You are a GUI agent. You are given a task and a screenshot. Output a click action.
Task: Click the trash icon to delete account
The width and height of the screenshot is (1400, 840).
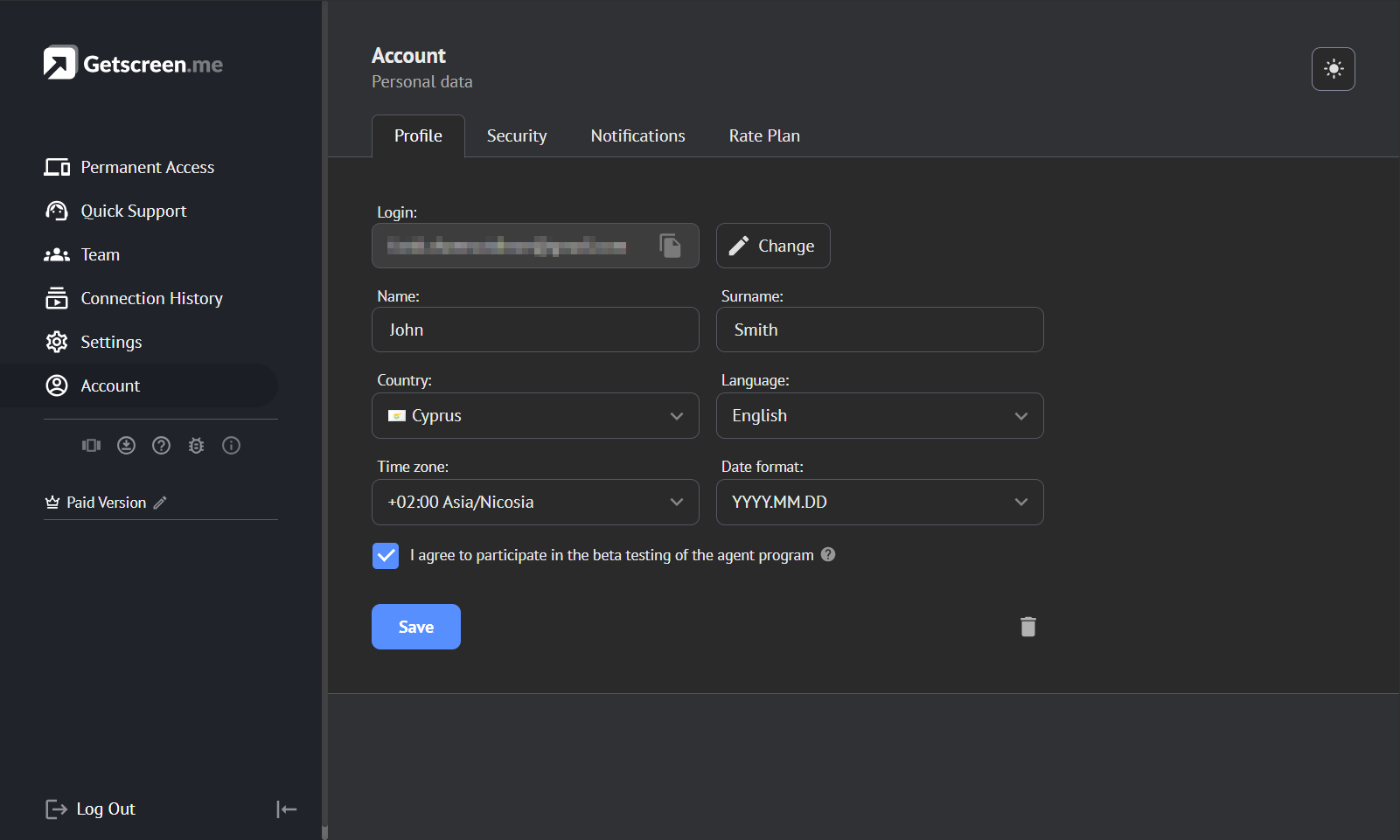tap(1028, 627)
